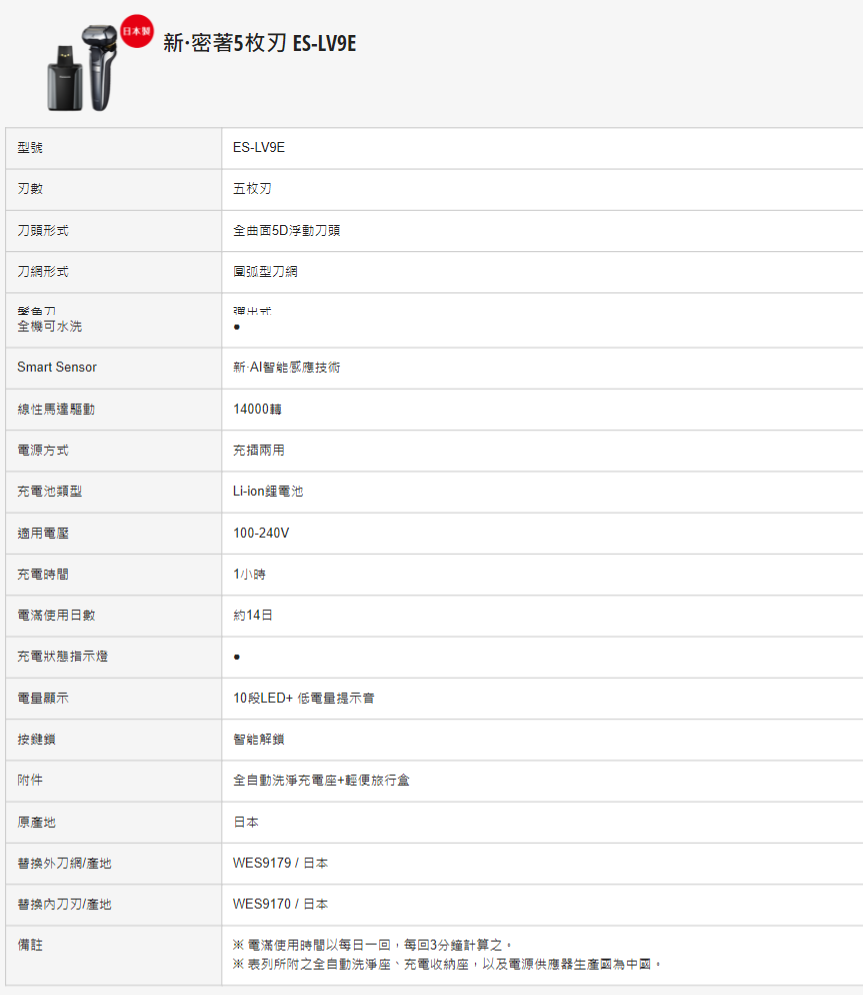Click the 日本 value in the 原產地 row
Screen dimensions: 863x995
[x=246, y=822]
